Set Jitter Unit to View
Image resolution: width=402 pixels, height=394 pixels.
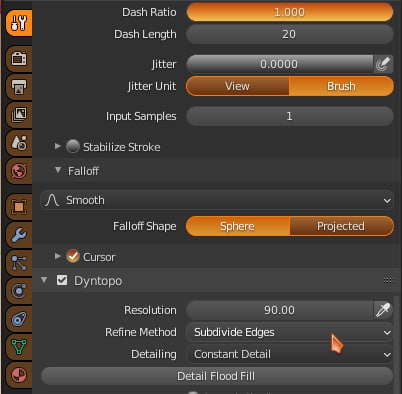[x=237, y=86]
